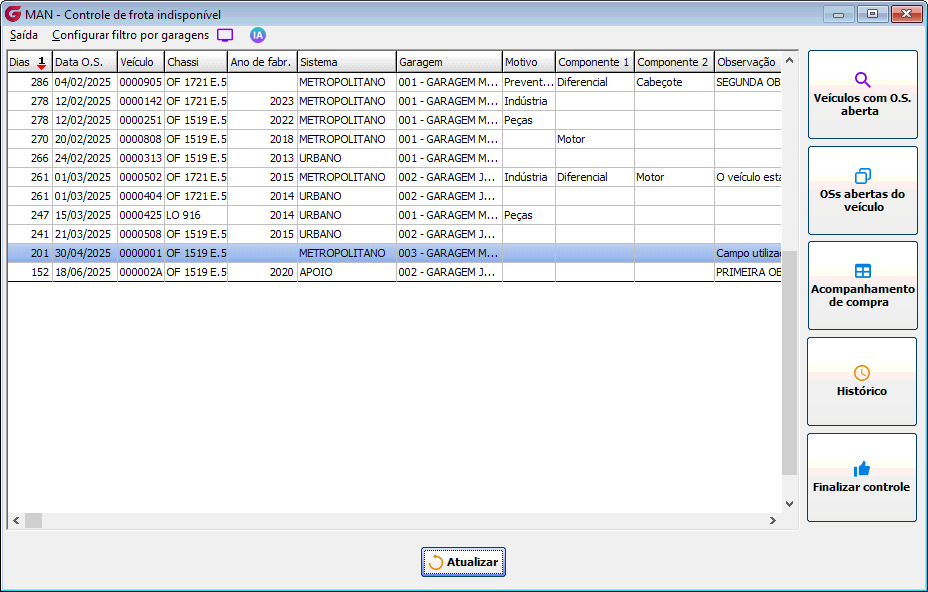Sort by the Veículo column header

tap(141, 62)
